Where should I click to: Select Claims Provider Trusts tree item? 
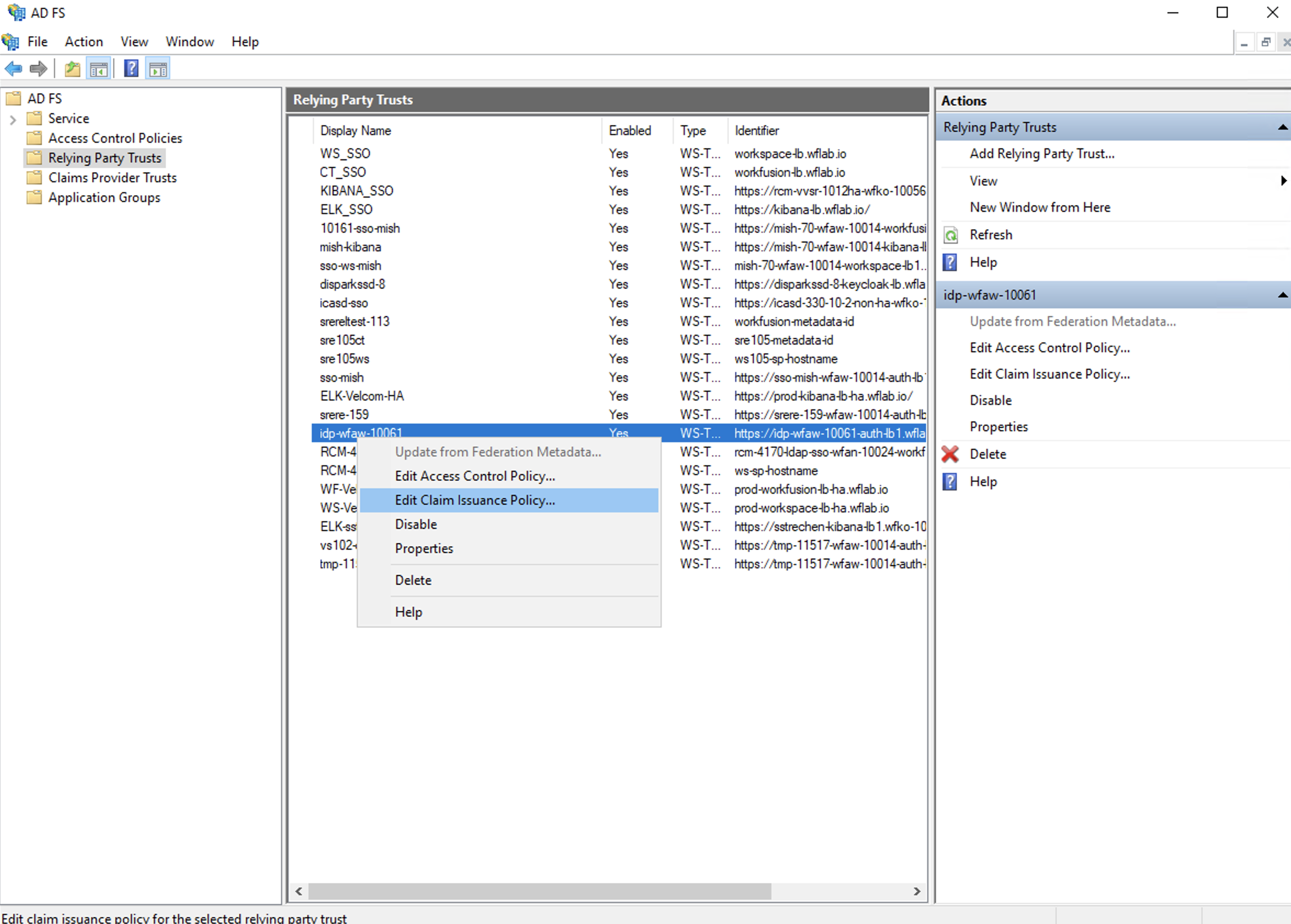coord(112,178)
